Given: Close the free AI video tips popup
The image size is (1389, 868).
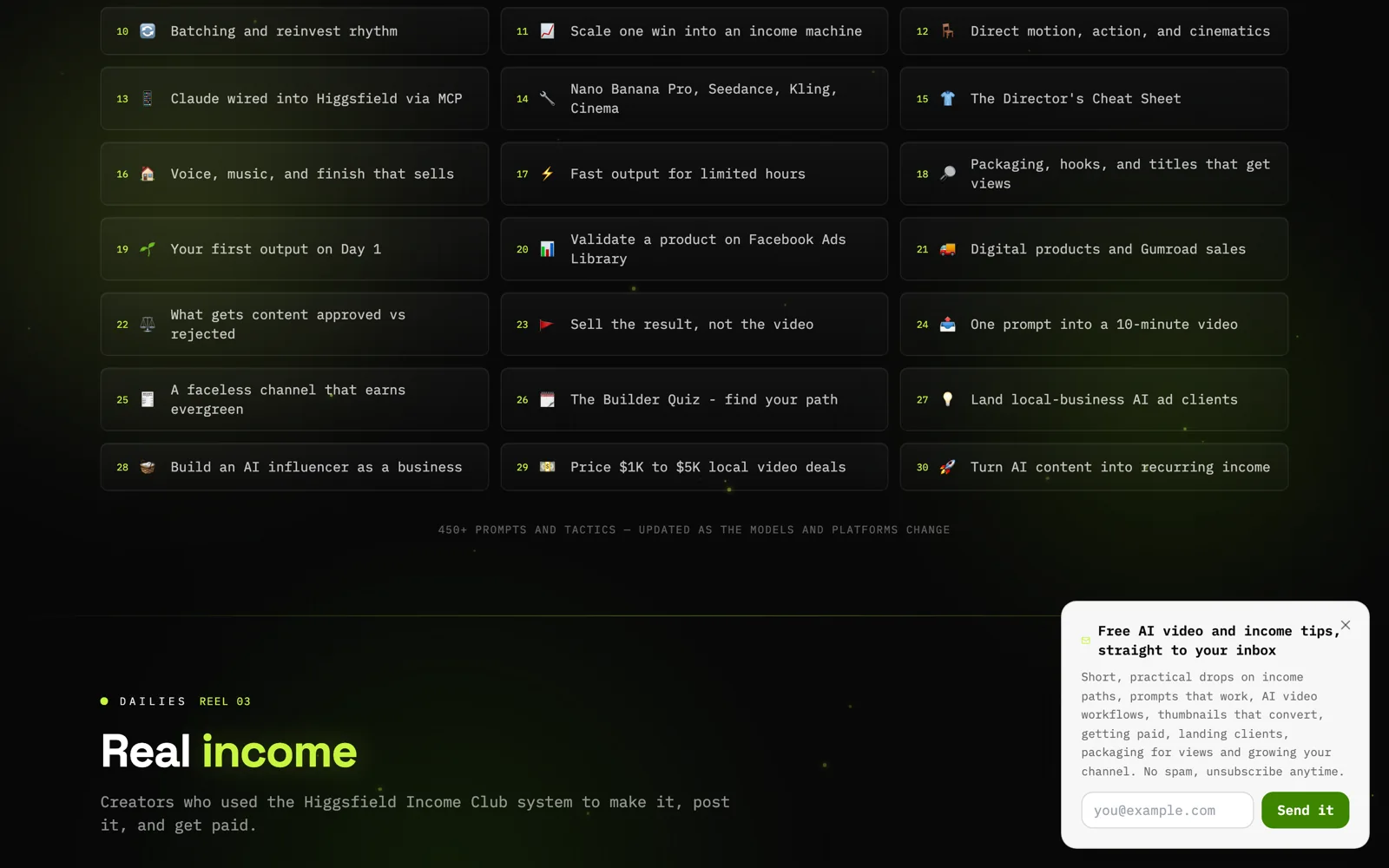Looking at the screenshot, I should (x=1346, y=625).
